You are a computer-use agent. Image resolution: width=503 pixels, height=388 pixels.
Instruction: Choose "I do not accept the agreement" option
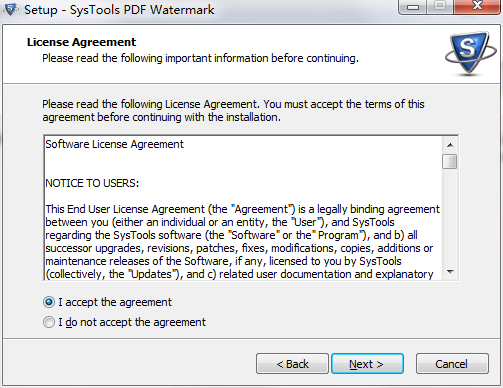point(49,322)
